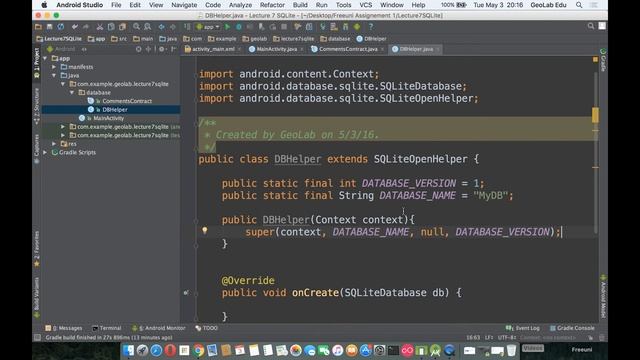This screenshot has height=360, width=640.
Task: Click the Undo arrow in toolbar
Action: click(75, 27)
